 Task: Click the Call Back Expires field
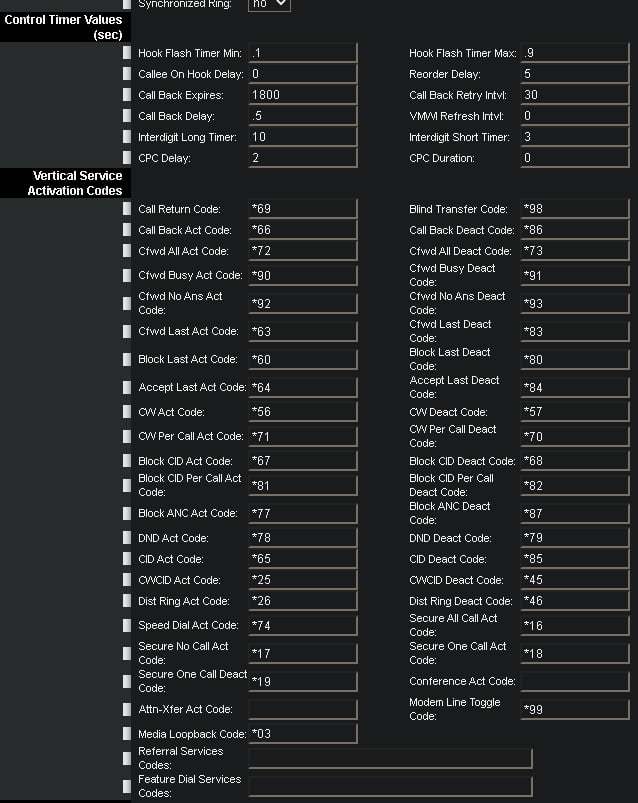(302, 95)
